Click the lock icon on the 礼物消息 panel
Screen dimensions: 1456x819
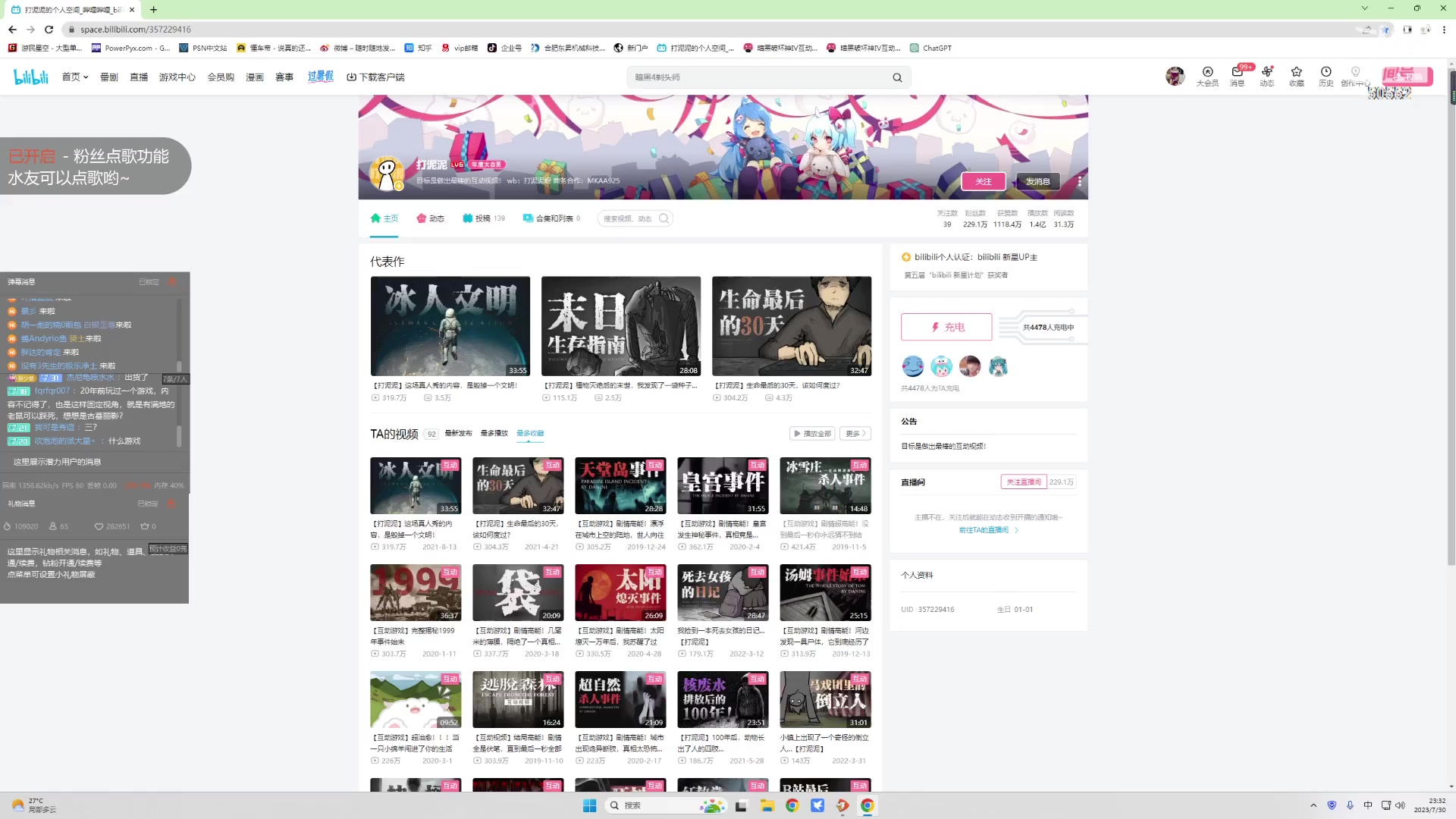pos(171,504)
